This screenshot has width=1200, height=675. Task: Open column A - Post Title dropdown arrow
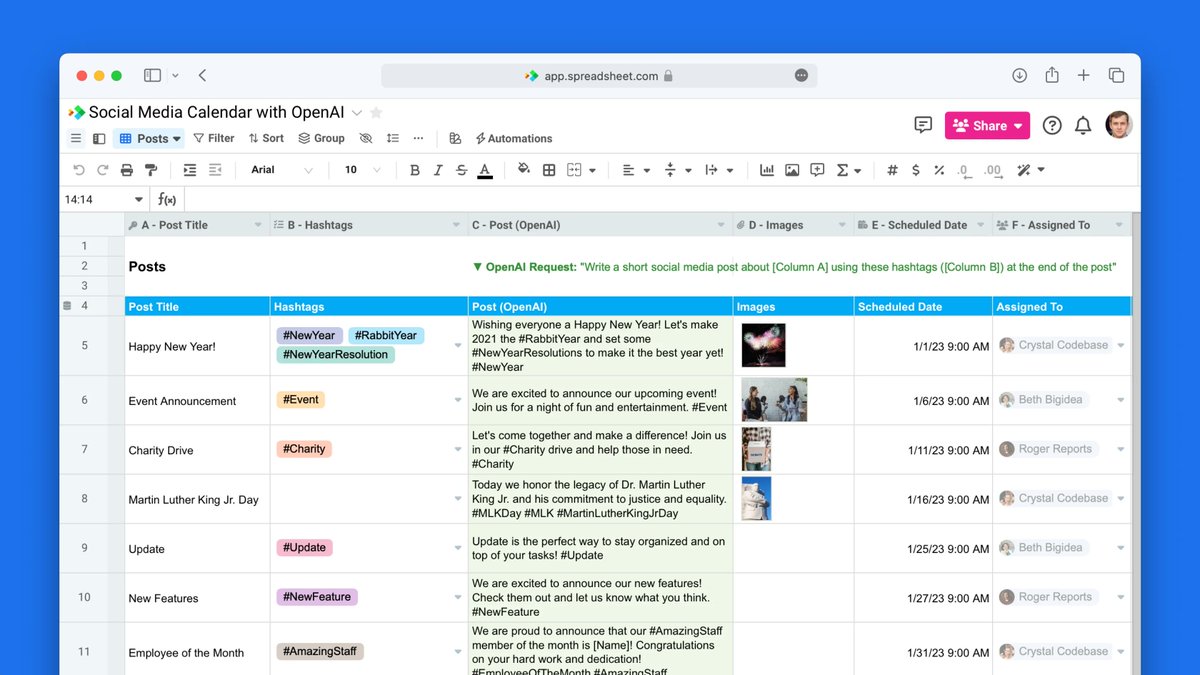tap(258, 225)
